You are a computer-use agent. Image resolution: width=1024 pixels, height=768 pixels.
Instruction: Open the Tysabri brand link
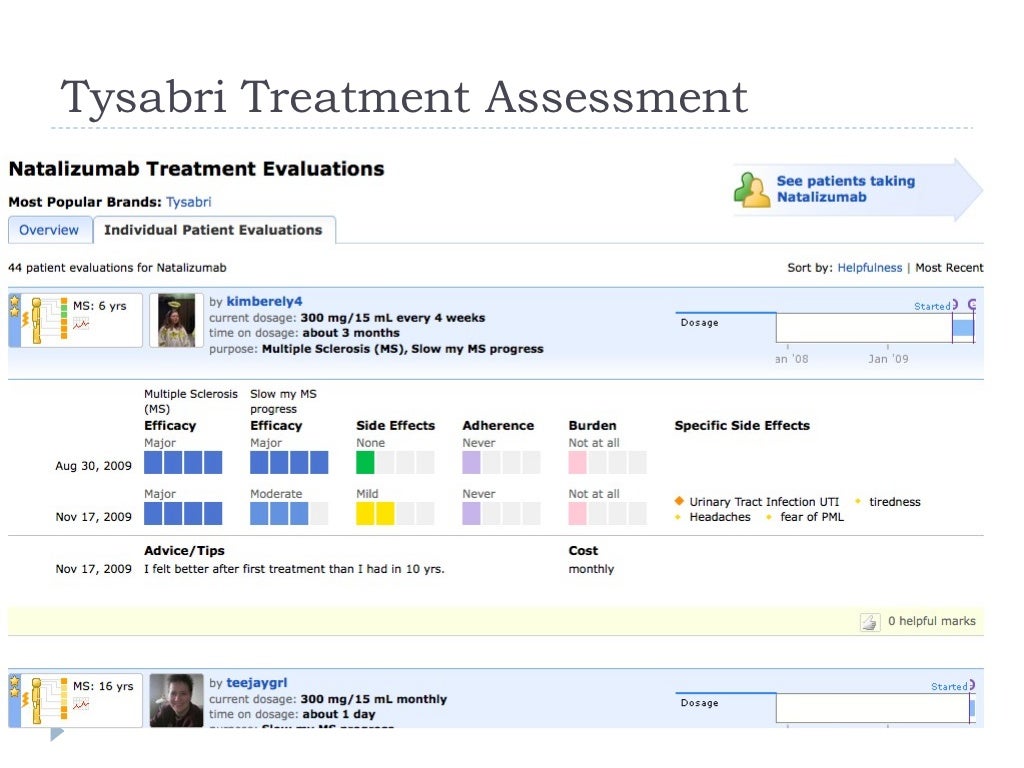coord(188,202)
